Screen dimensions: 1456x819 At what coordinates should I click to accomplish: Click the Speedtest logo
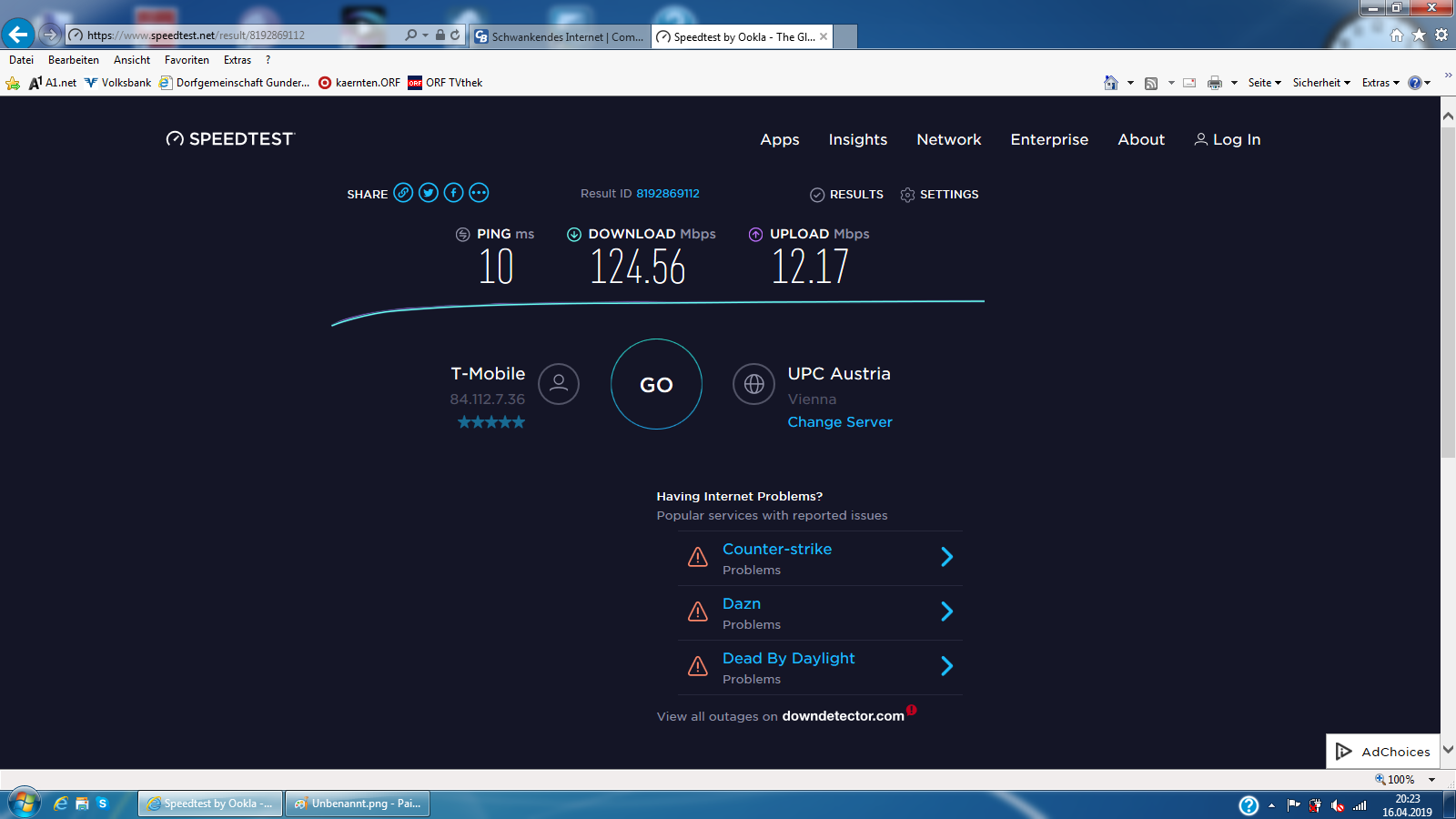pyautogui.click(x=230, y=139)
